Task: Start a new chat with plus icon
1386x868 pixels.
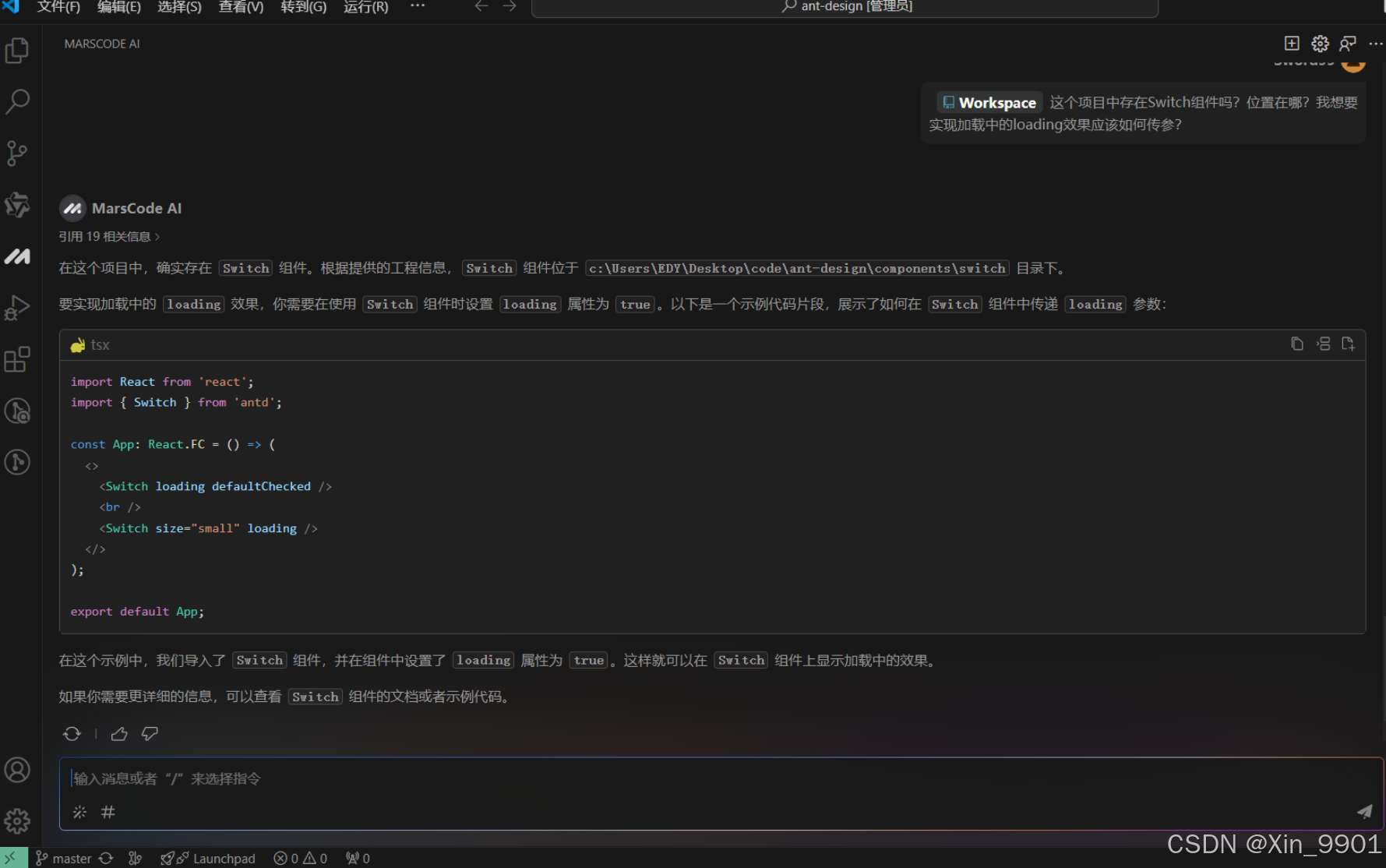Action: [x=1291, y=44]
